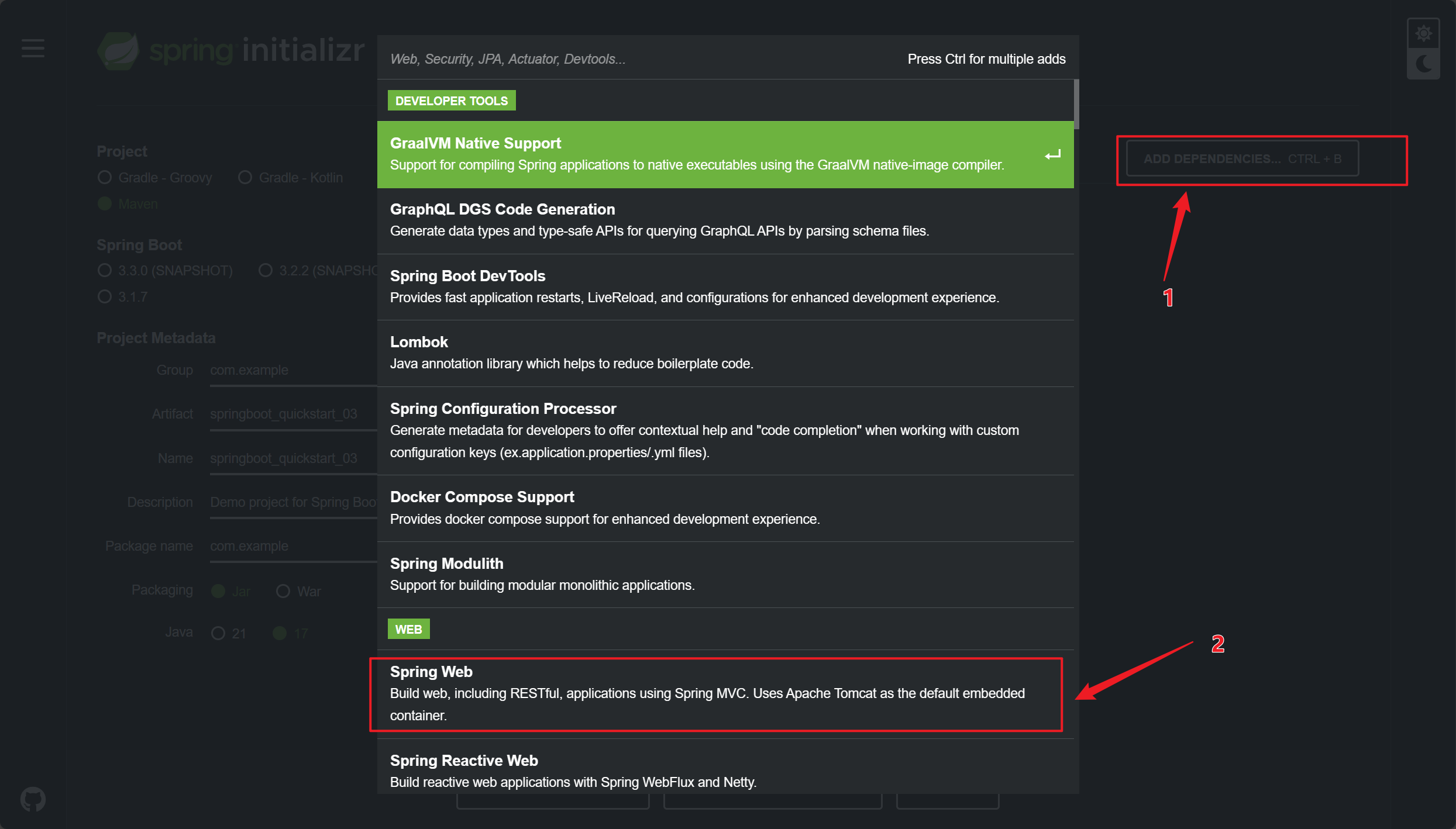Switch to dark theme moon icon

pyautogui.click(x=1423, y=64)
